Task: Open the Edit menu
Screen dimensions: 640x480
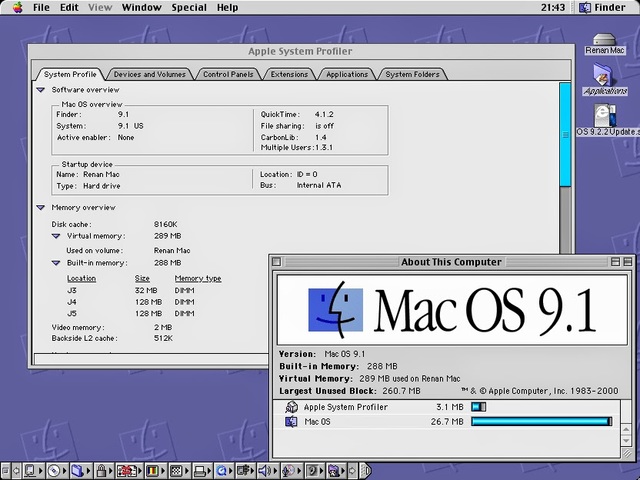Action: click(69, 7)
